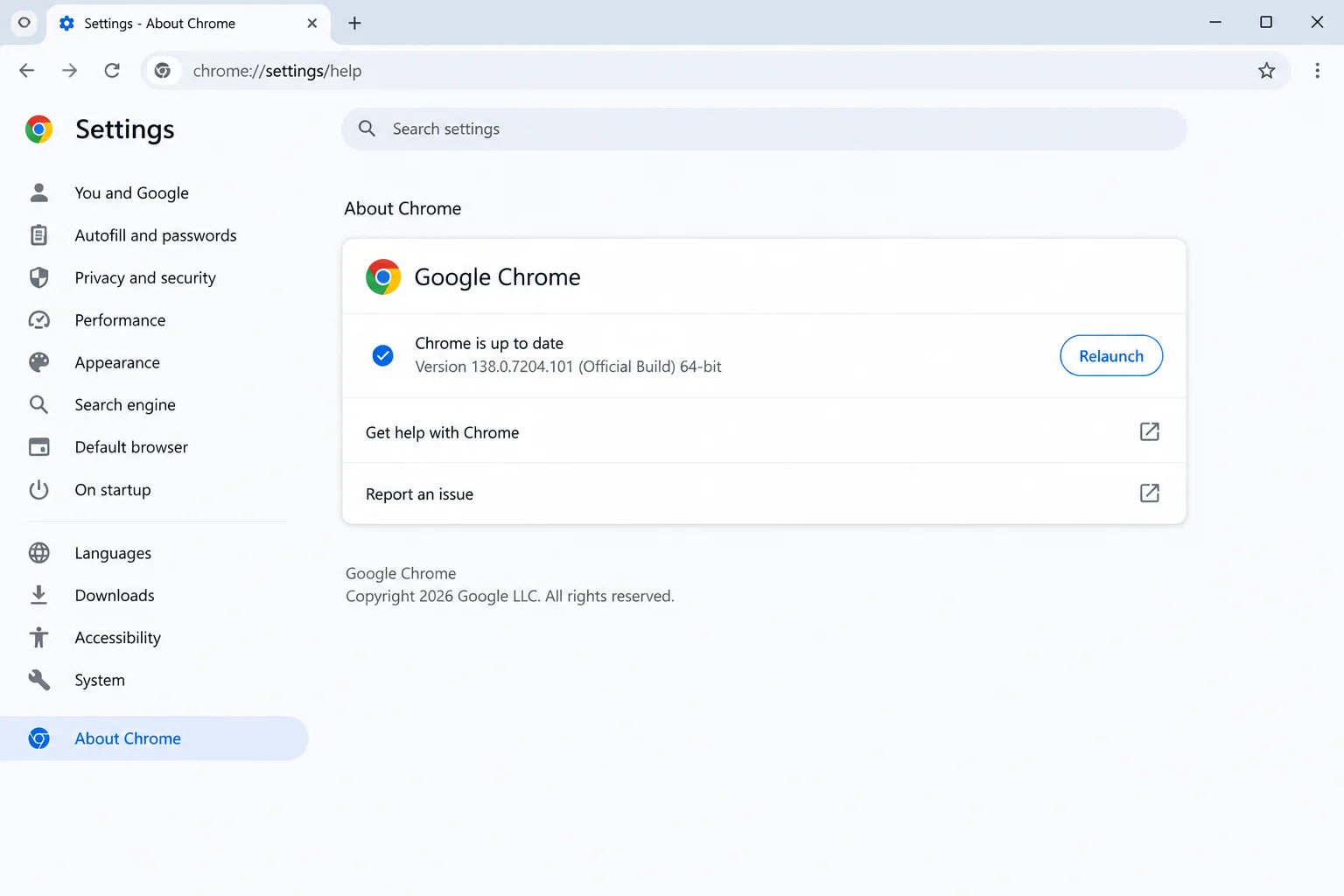
Task: Click the Appearance palette icon
Action: point(39,362)
